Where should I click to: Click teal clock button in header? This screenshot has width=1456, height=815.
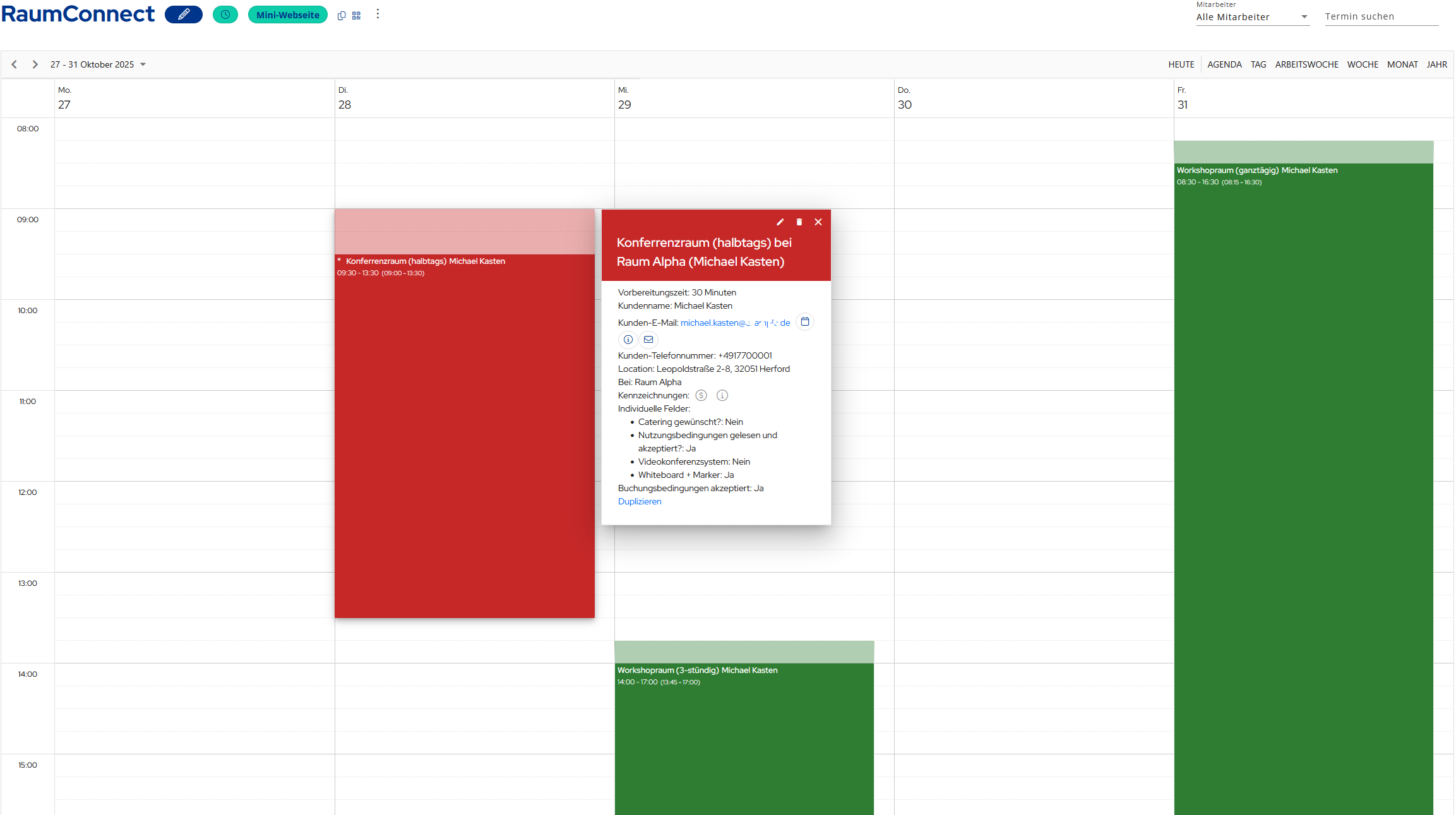(225, 15)
